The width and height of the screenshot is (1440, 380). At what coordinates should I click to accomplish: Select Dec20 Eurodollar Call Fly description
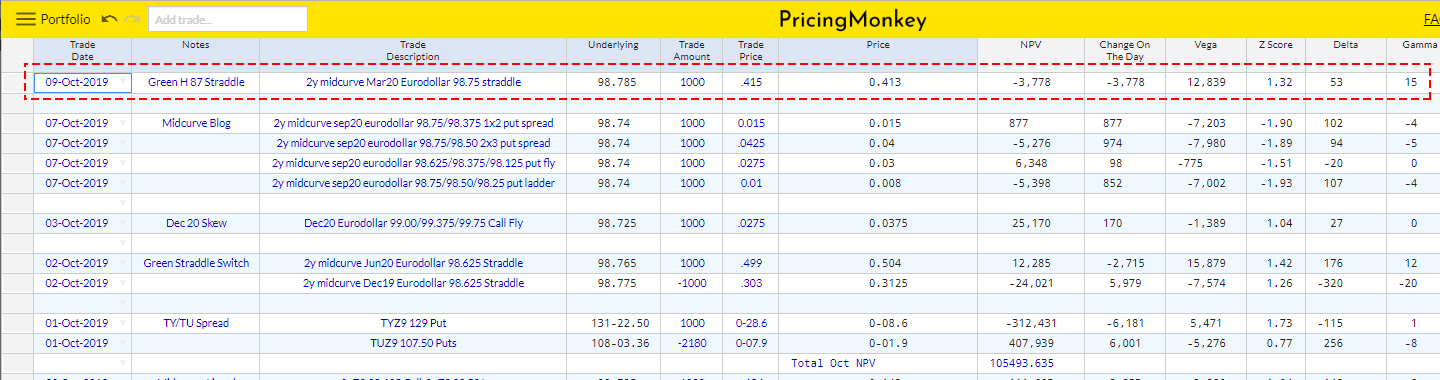(413, 223)
